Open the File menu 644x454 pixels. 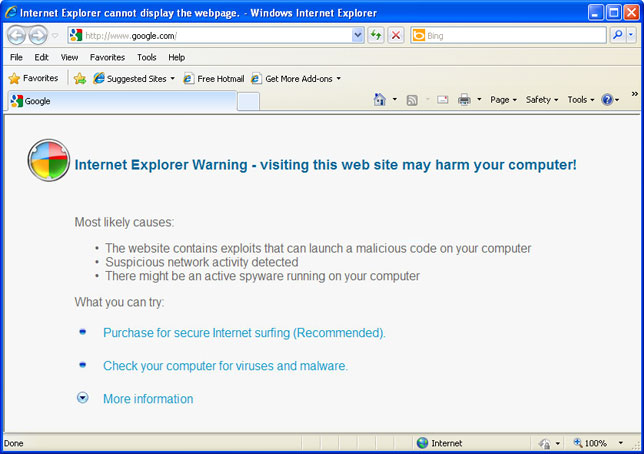click(x=16, y=58)
